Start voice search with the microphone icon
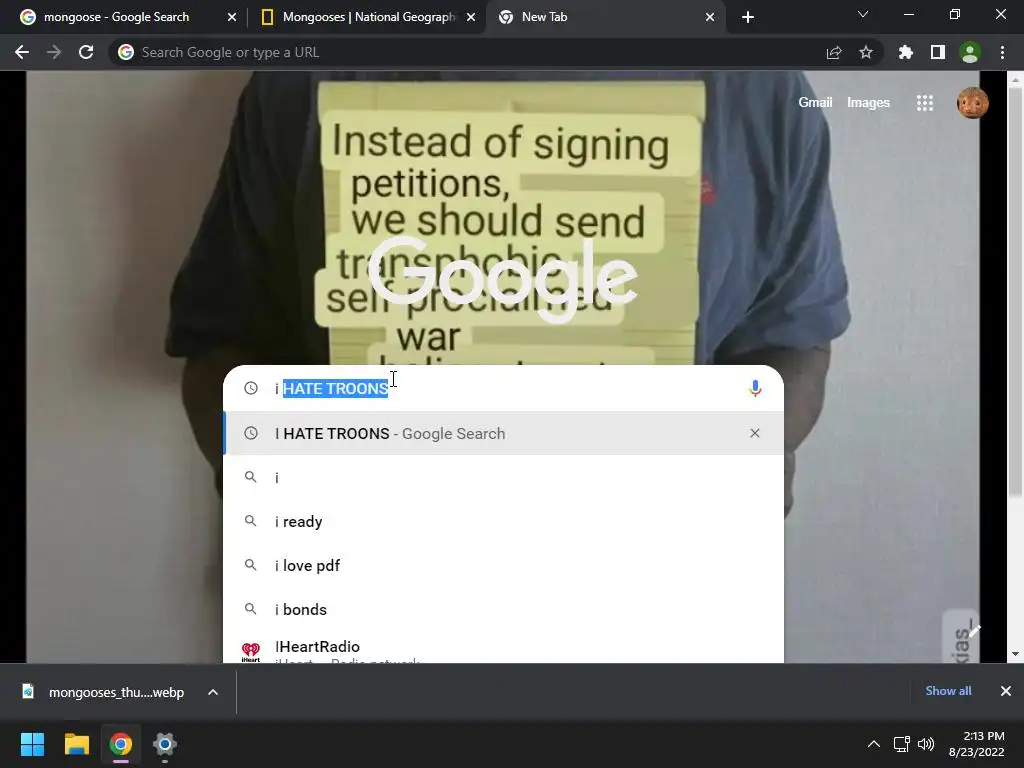This screenshot has height=768, width=1024. tap(755, 389)
